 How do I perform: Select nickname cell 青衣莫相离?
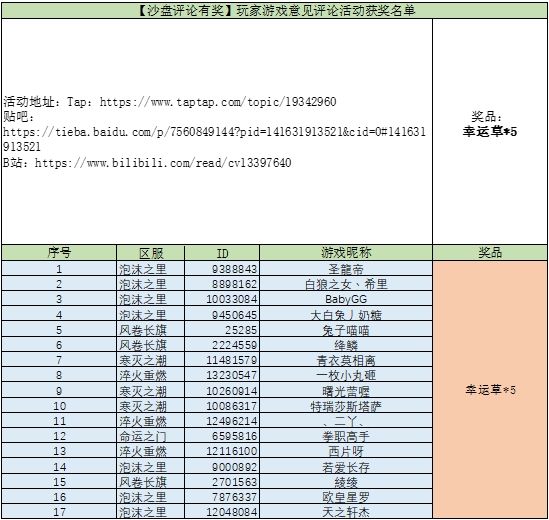pyautogui.click(x=346, y=360)
